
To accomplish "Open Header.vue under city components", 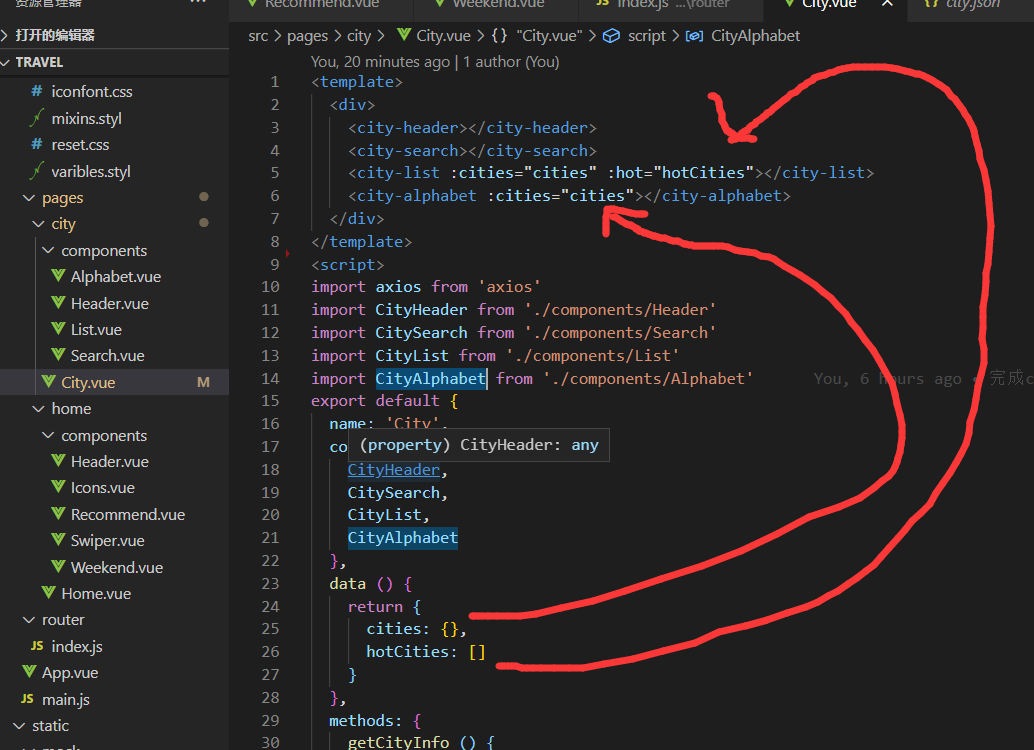I will coord(109,303).
